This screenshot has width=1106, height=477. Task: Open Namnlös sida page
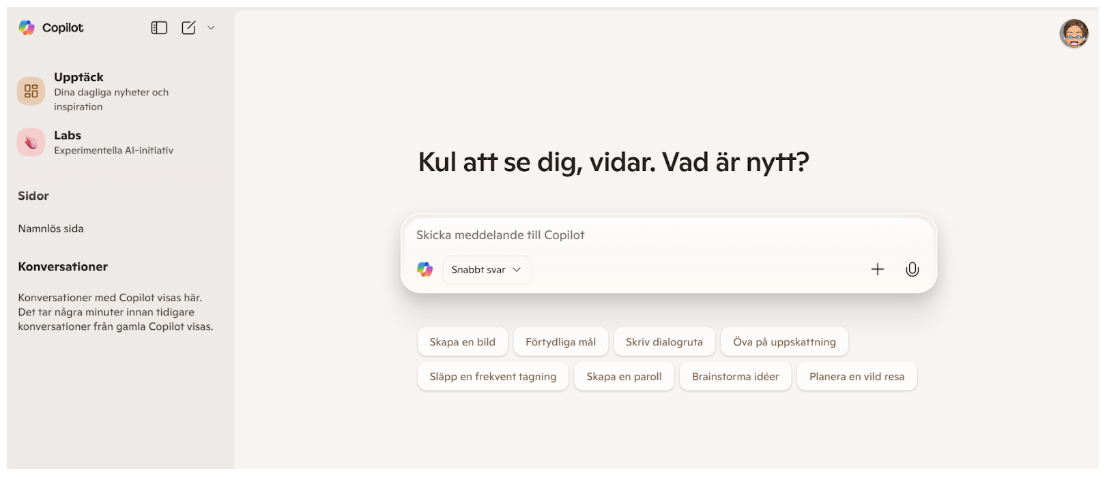[x=51, y=228]
